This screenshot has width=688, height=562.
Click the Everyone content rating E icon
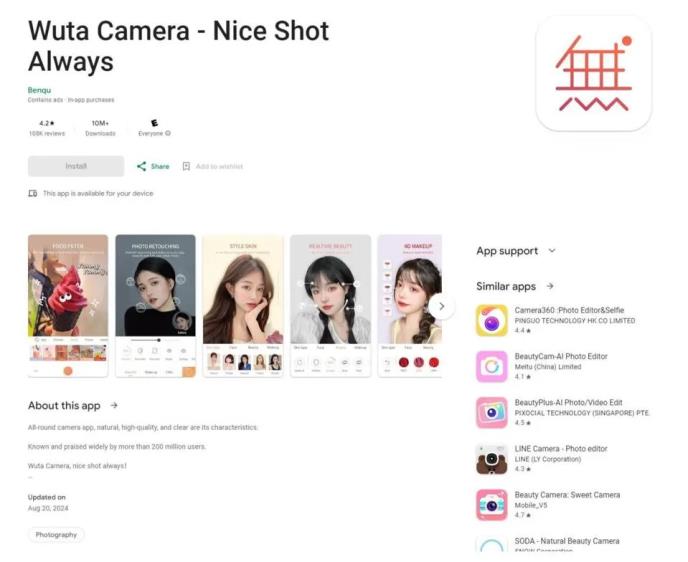tap(154, 123)
